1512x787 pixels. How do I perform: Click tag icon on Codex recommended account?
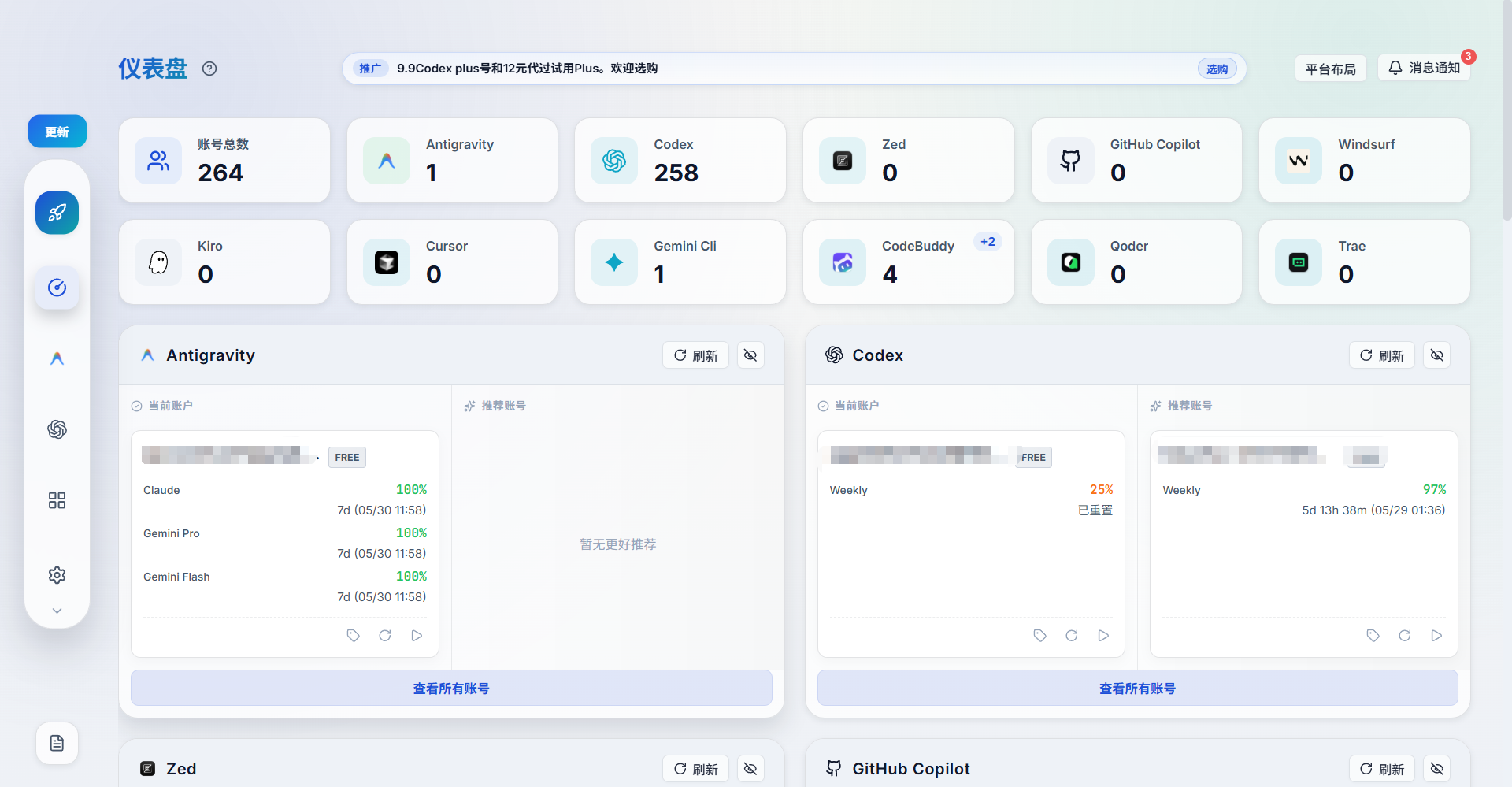(x=1373, y=636)
